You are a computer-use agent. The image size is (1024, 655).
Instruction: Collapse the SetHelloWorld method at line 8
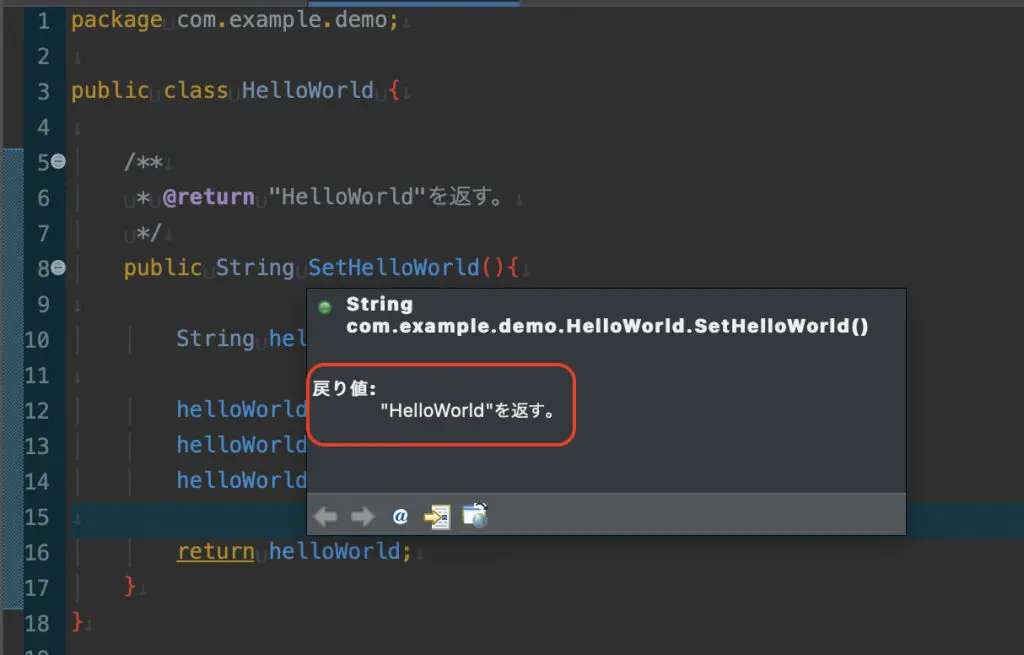pos(58,267)
